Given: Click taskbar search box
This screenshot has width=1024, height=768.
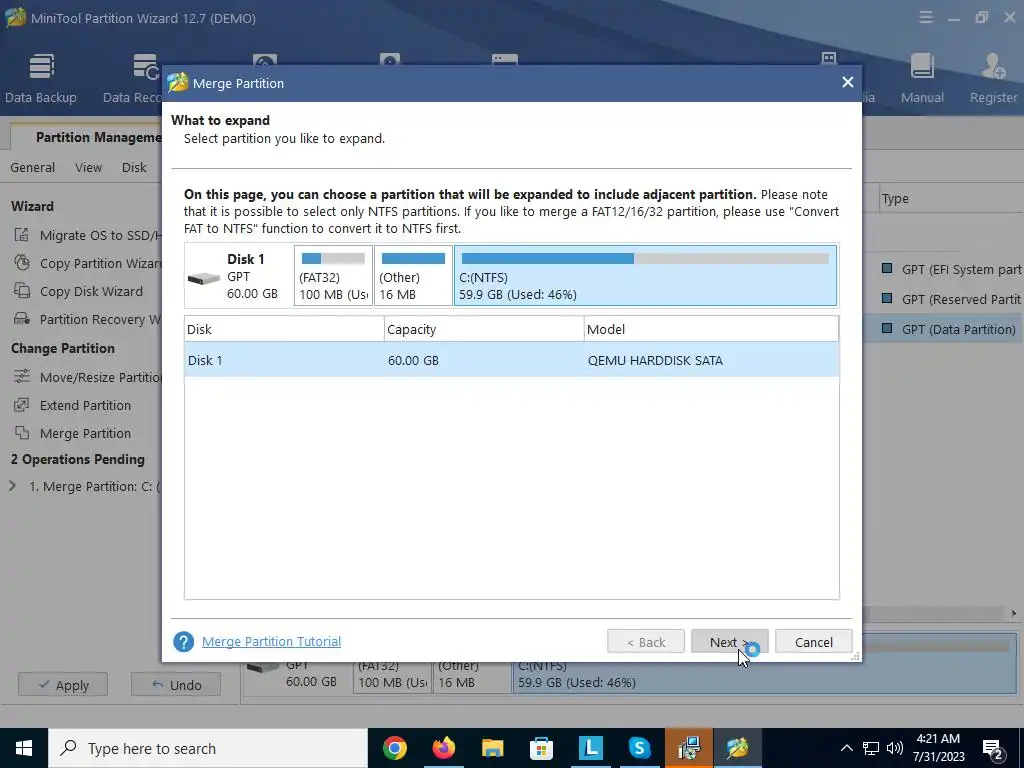Looking at the screenshot, I should tap(208, 748).
